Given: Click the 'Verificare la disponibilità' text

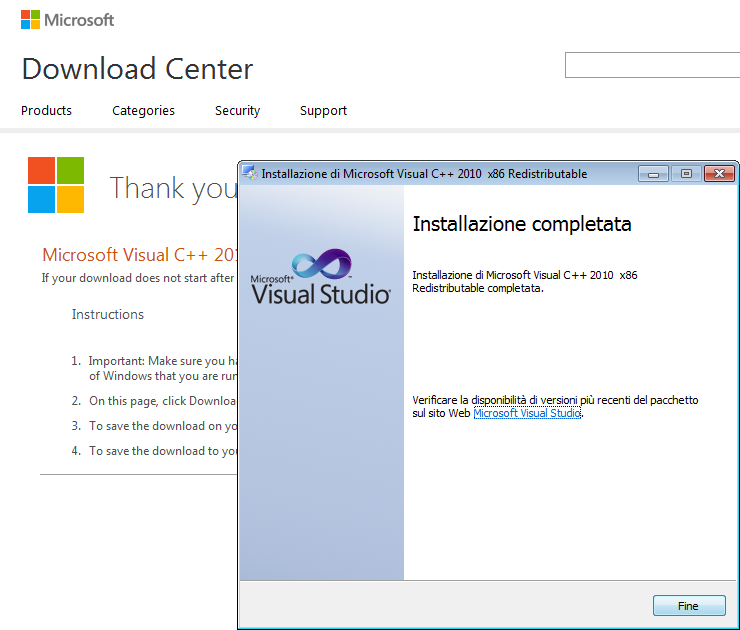Looking at the screenshot, I should point(555,406).
